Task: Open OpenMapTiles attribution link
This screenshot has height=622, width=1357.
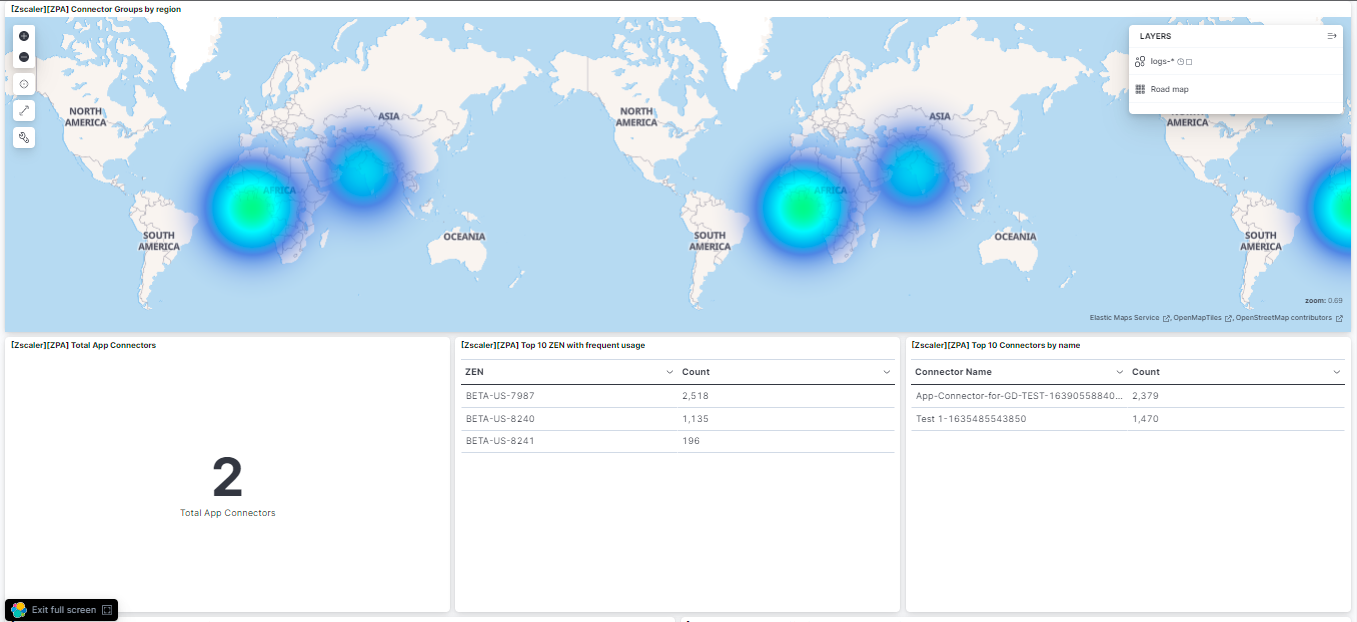Action: (1203, 318)
